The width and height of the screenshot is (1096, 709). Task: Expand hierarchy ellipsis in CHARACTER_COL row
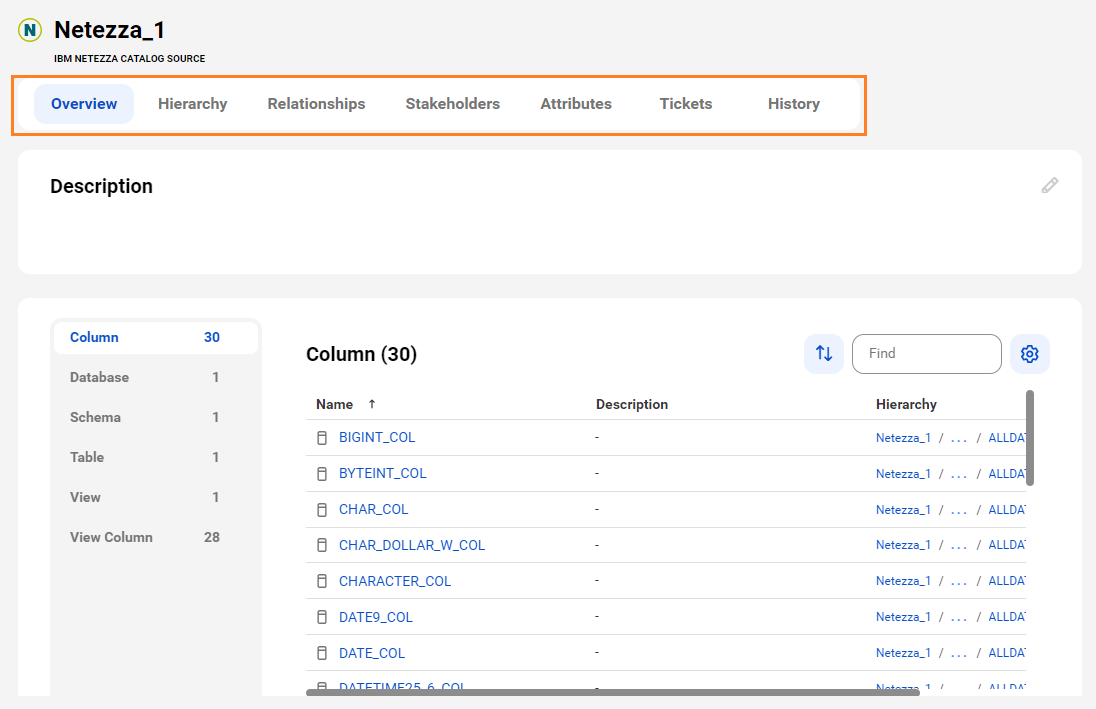(959, 581)
